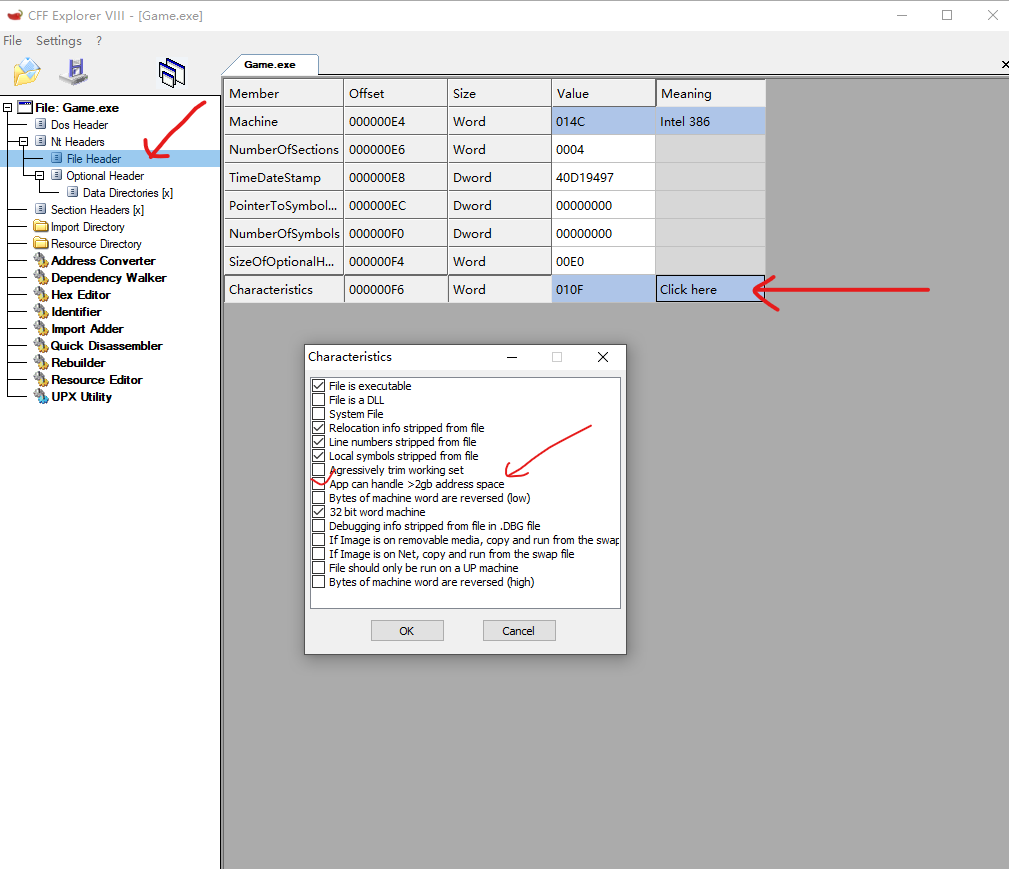Enable the 'System File' checkbox
The height and width of the screenshot is (869, 1009).
319,414
